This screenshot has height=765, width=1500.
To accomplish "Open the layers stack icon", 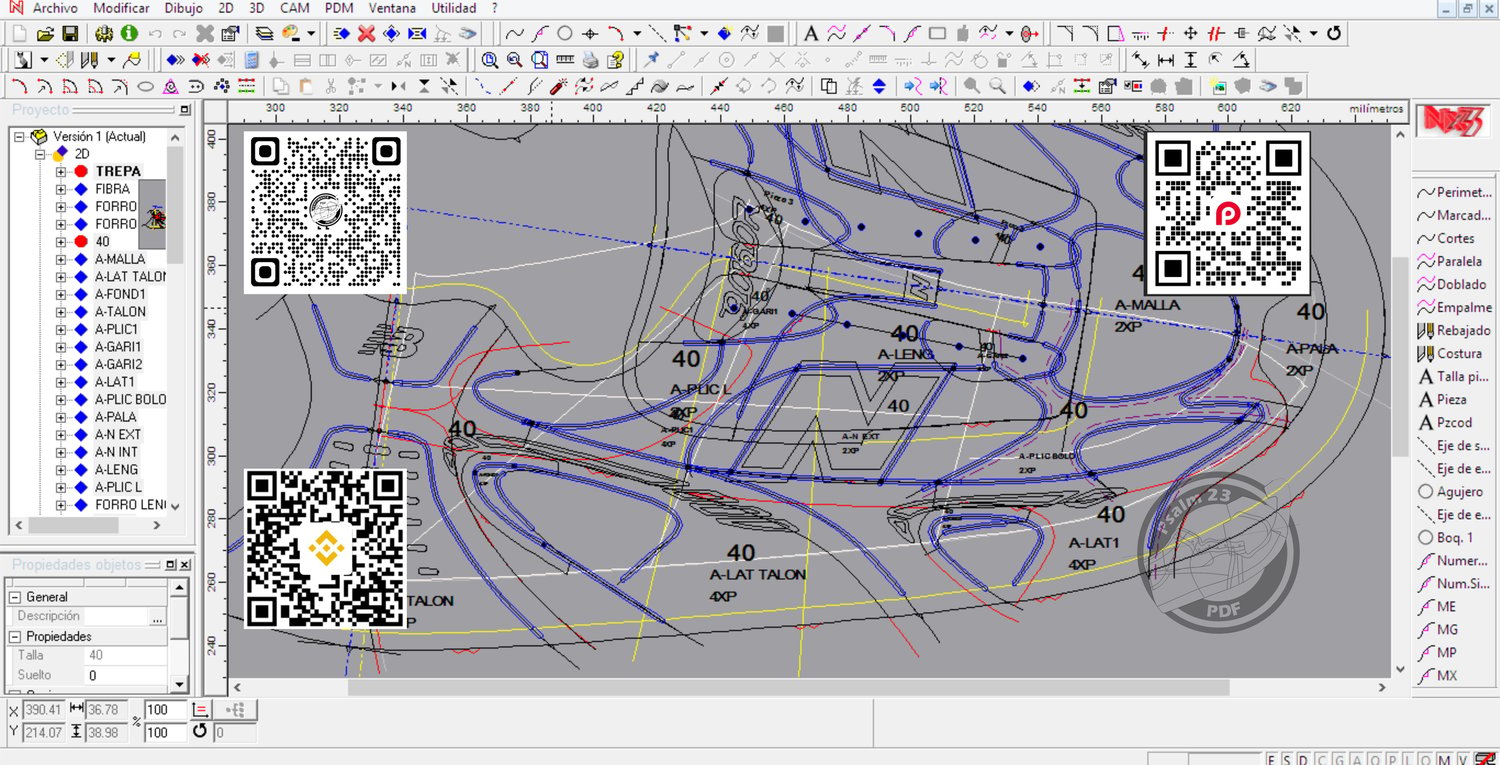I will (264, 33).
